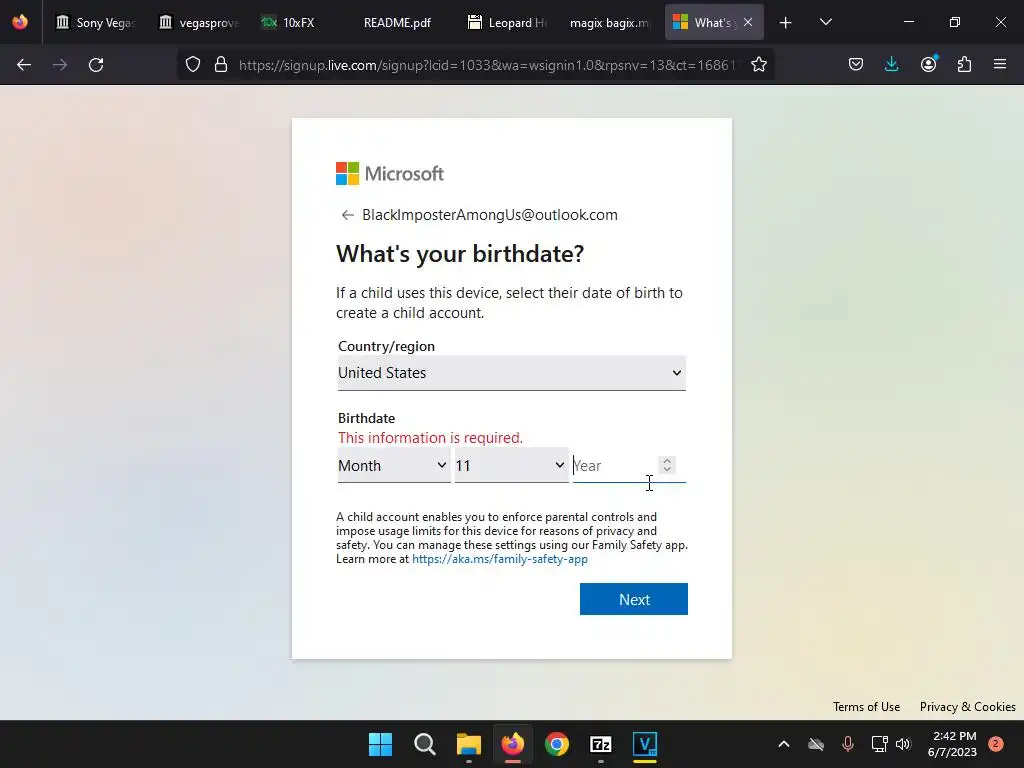1024x768 pixels.
Task: Open Vegas Pro from taskbar
Action: [x=645, y=744]
